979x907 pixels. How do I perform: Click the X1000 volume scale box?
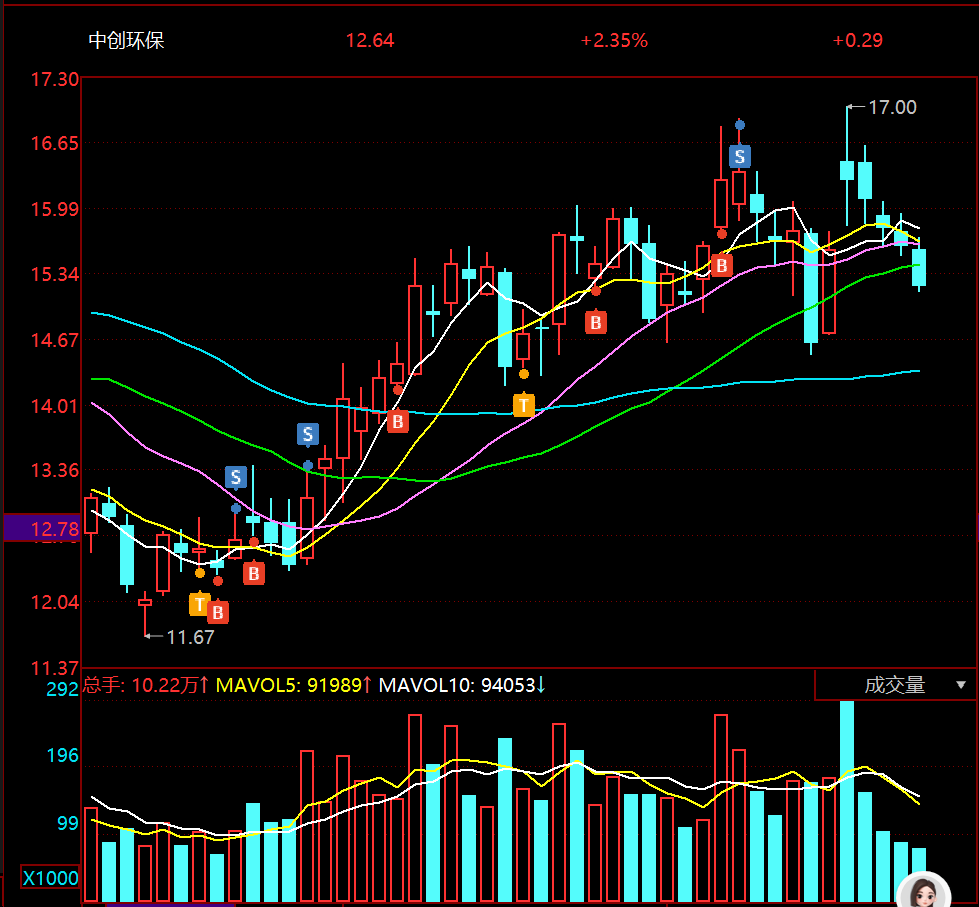coord(51,878)
